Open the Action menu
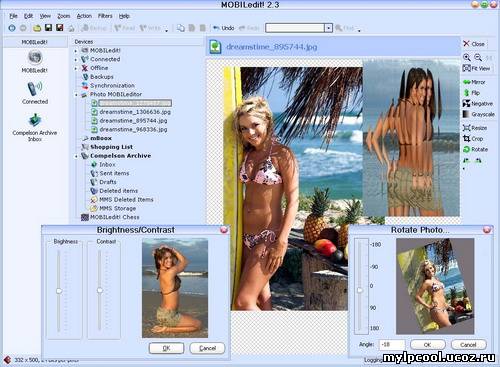This screenshot has height=367, width=500. 84,16
